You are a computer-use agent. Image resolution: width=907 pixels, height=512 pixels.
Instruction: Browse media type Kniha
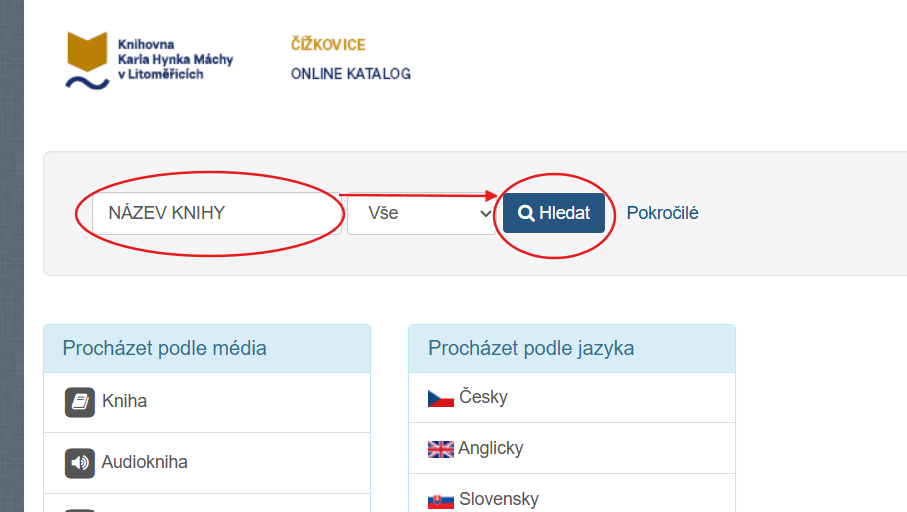pos(124,402)
